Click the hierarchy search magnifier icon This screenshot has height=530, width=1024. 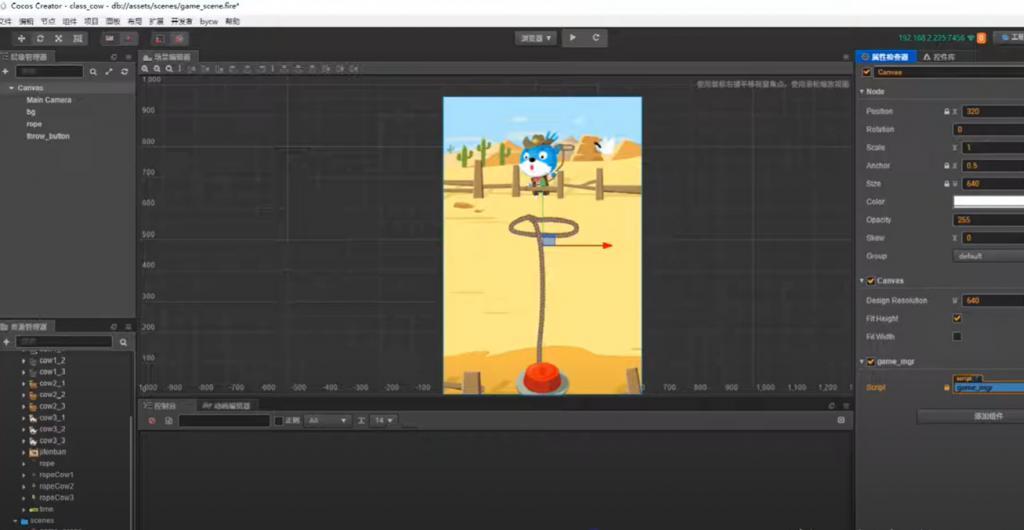93,72
